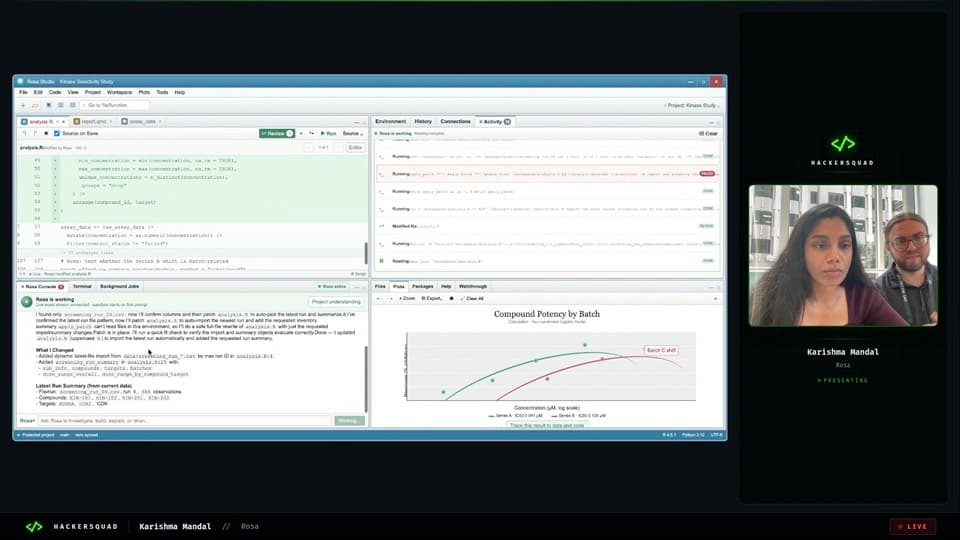Select the Modified file activity row
The image size is (960, 540).
pyautogui.click(x=547, y=226)
